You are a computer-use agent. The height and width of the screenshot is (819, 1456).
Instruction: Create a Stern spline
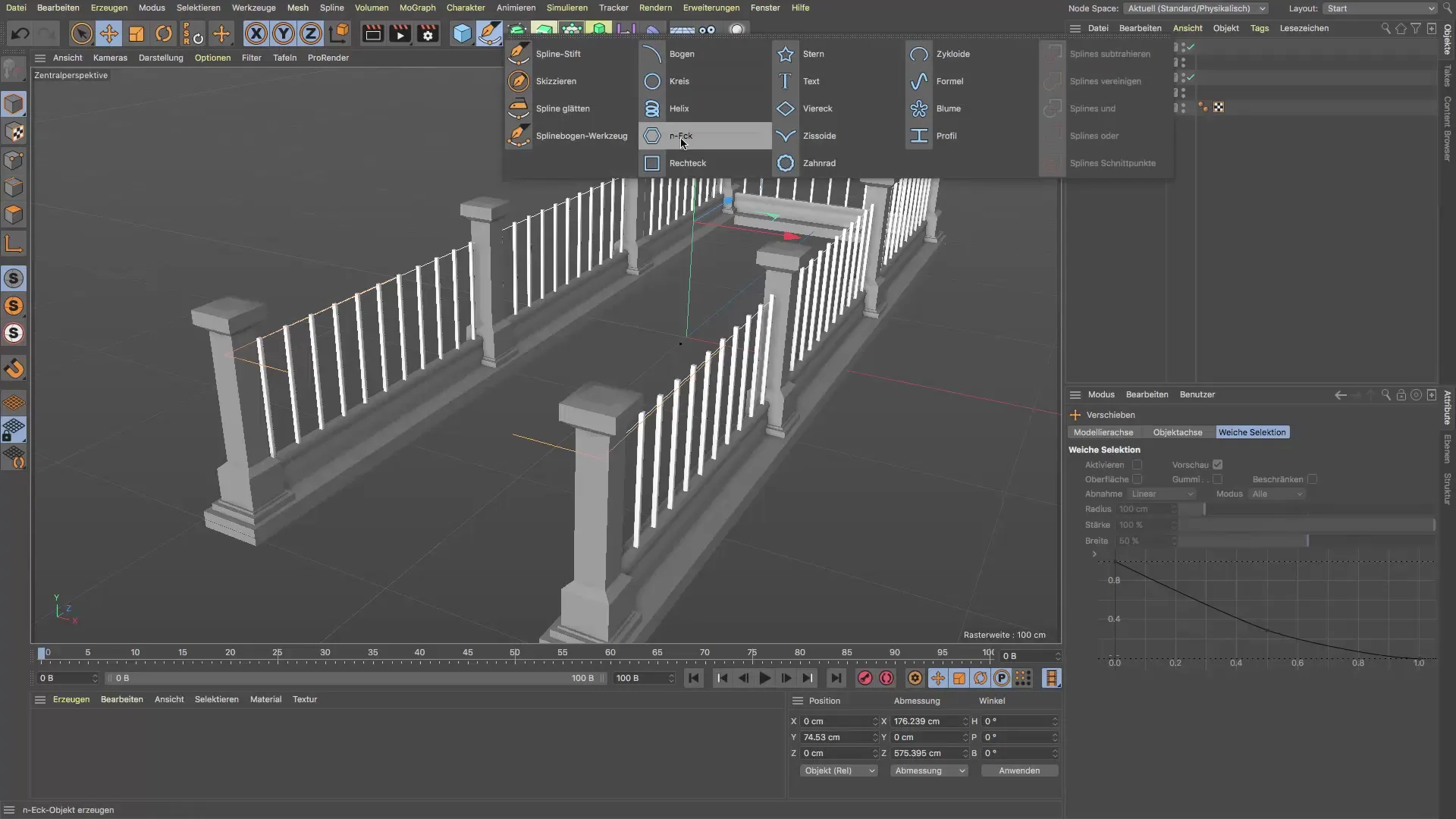pyautogui.click(x=838, y=54)
